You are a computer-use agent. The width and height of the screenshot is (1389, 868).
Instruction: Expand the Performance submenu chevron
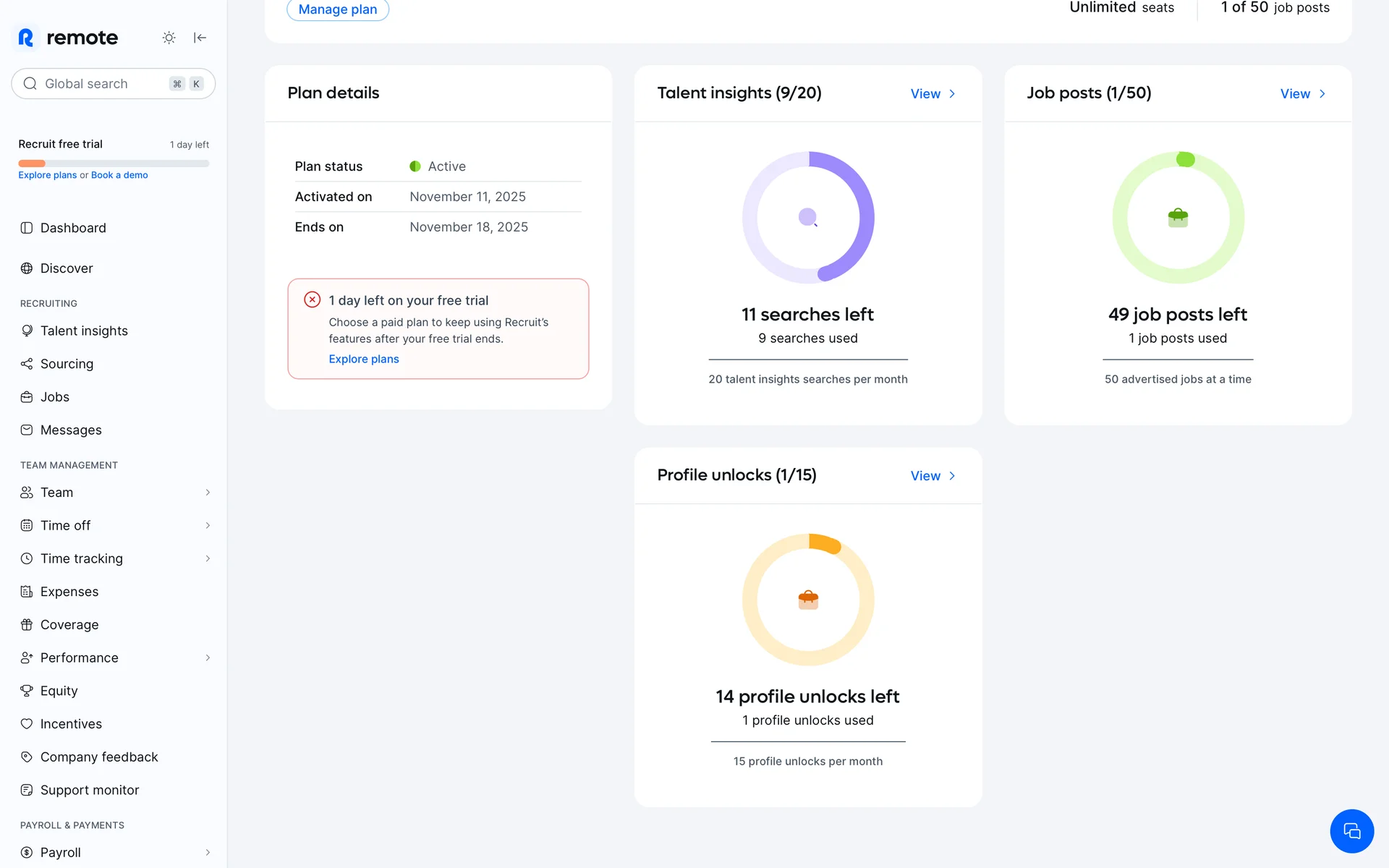tap(208, 658)
